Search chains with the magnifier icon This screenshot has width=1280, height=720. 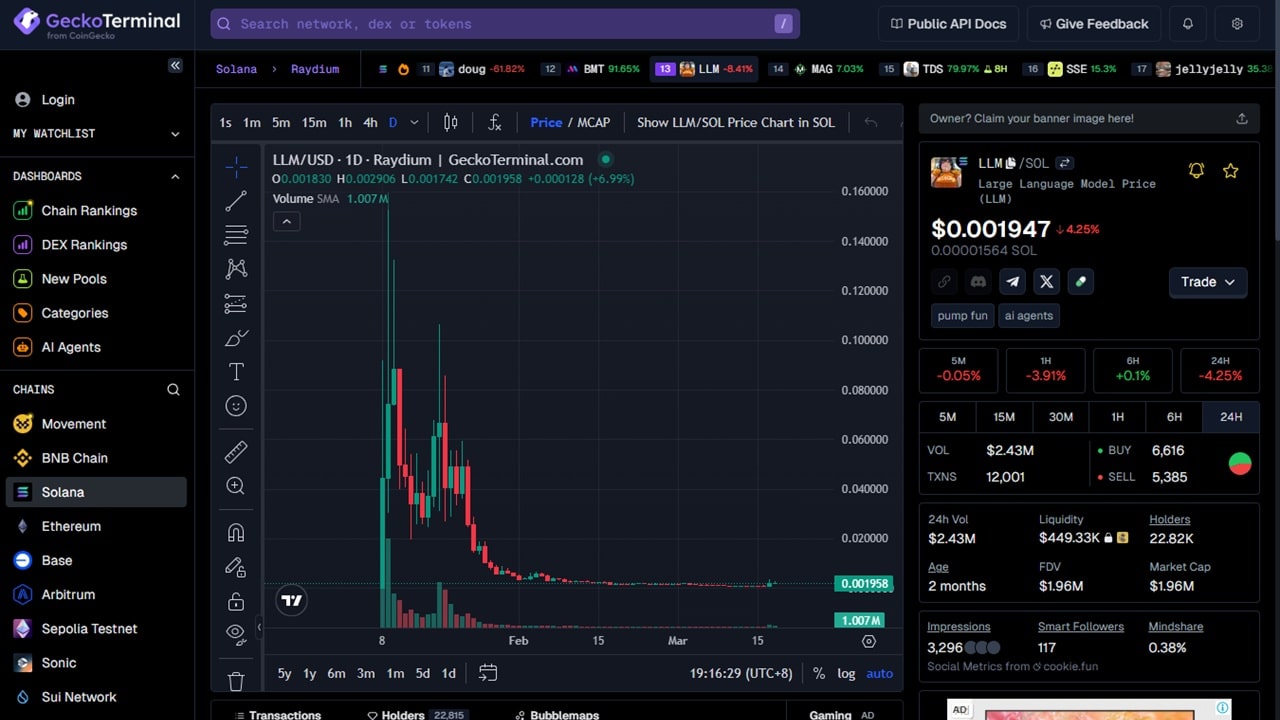[173, 390]
